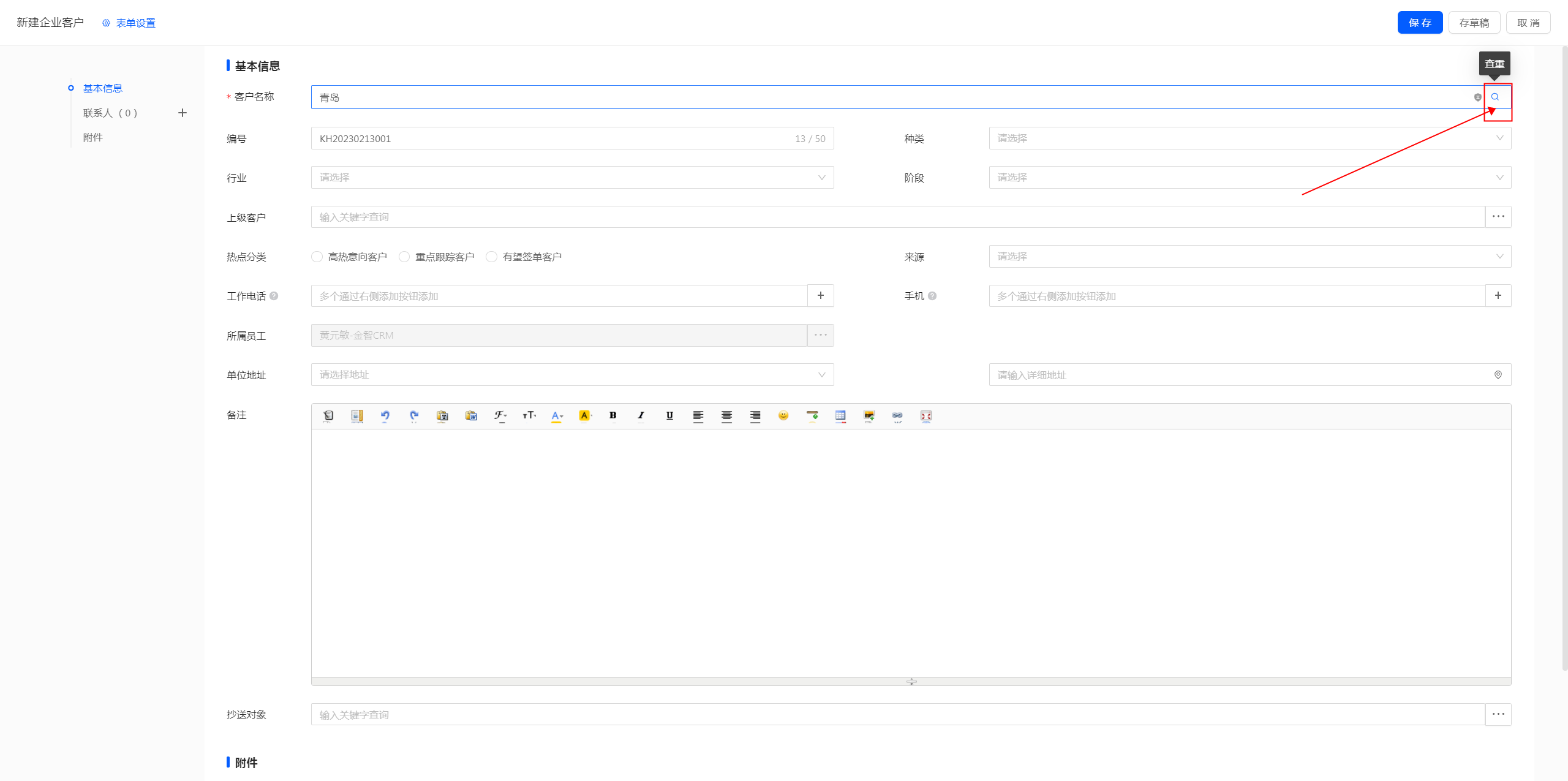
Task: Click the ellipsis button for 上级客户
Action: [x=1498, y=217]
